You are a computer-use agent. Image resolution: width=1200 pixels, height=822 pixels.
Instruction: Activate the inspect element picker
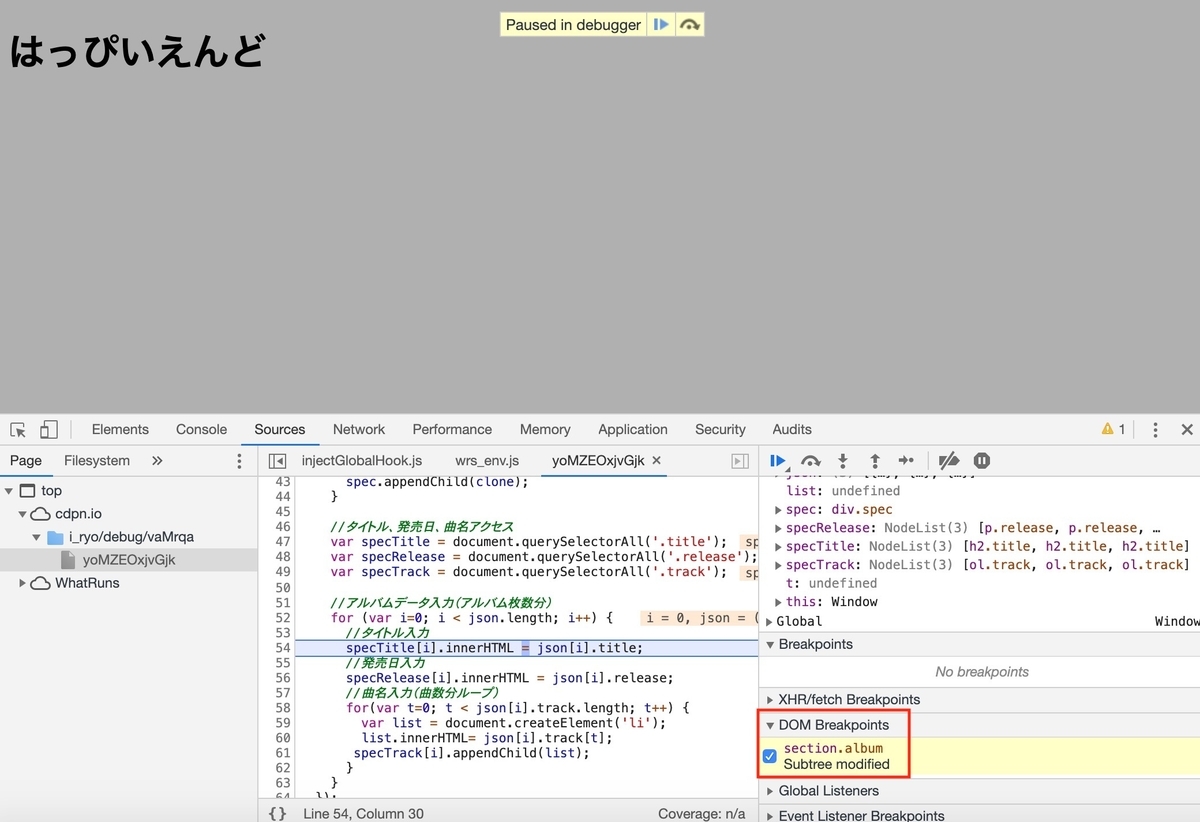18,430
